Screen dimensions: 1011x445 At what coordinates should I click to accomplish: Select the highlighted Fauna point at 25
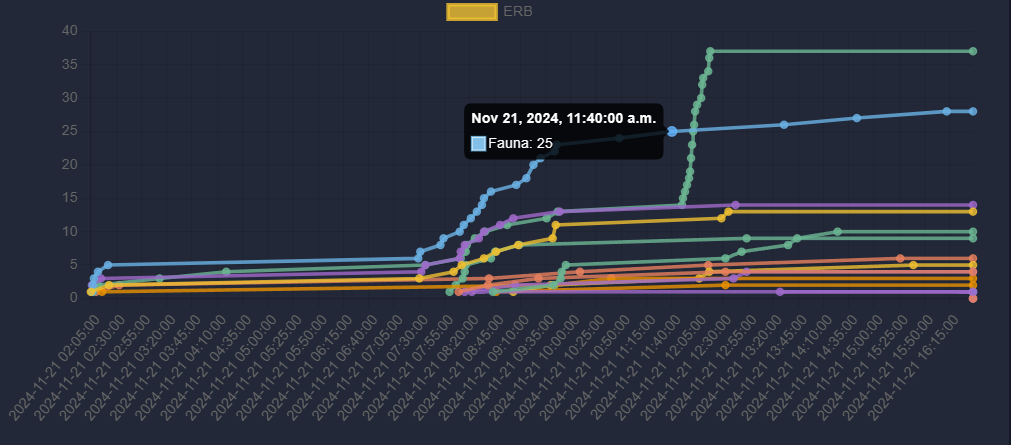point(672,131)
